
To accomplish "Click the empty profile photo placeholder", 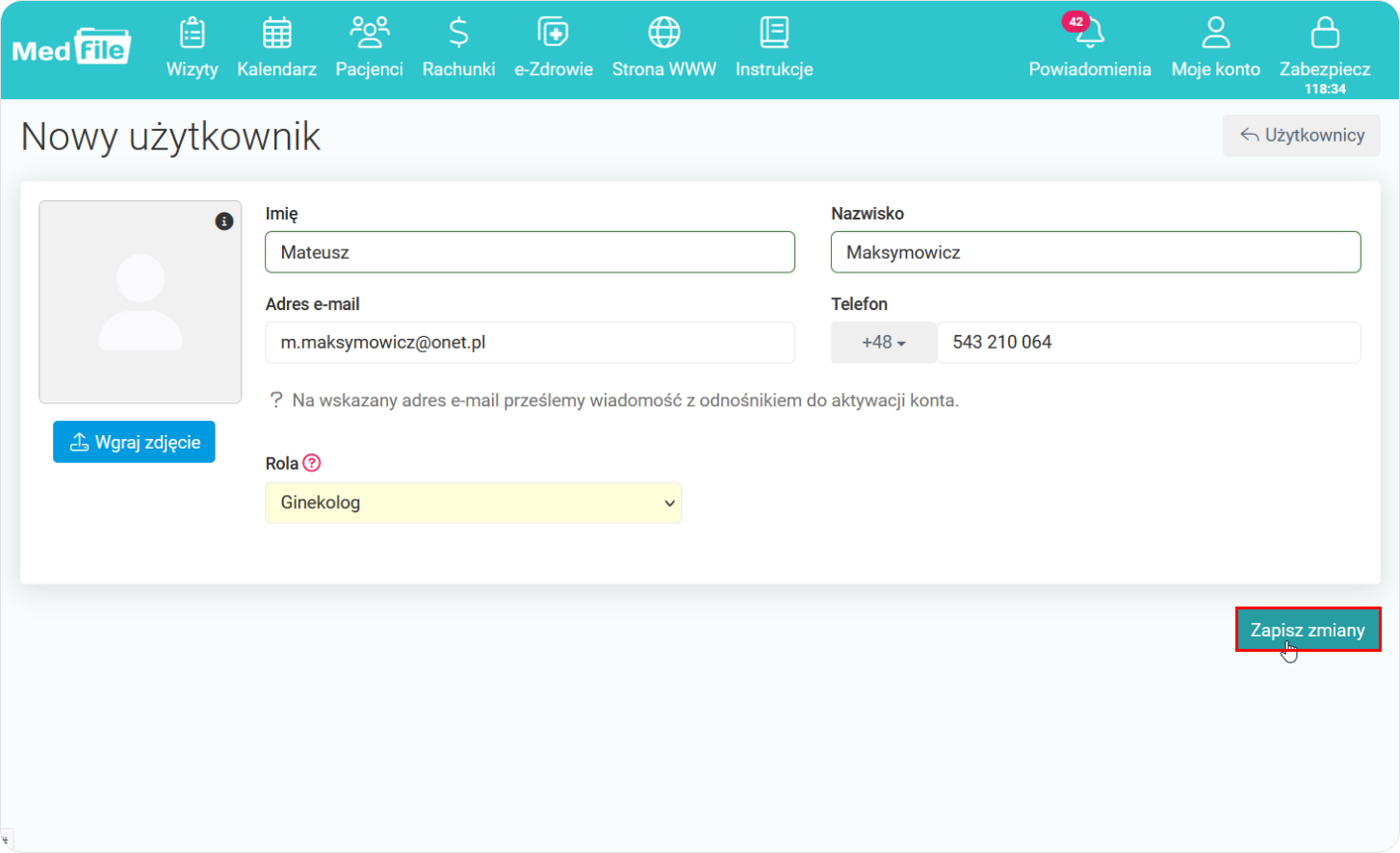I will [141, 302].
